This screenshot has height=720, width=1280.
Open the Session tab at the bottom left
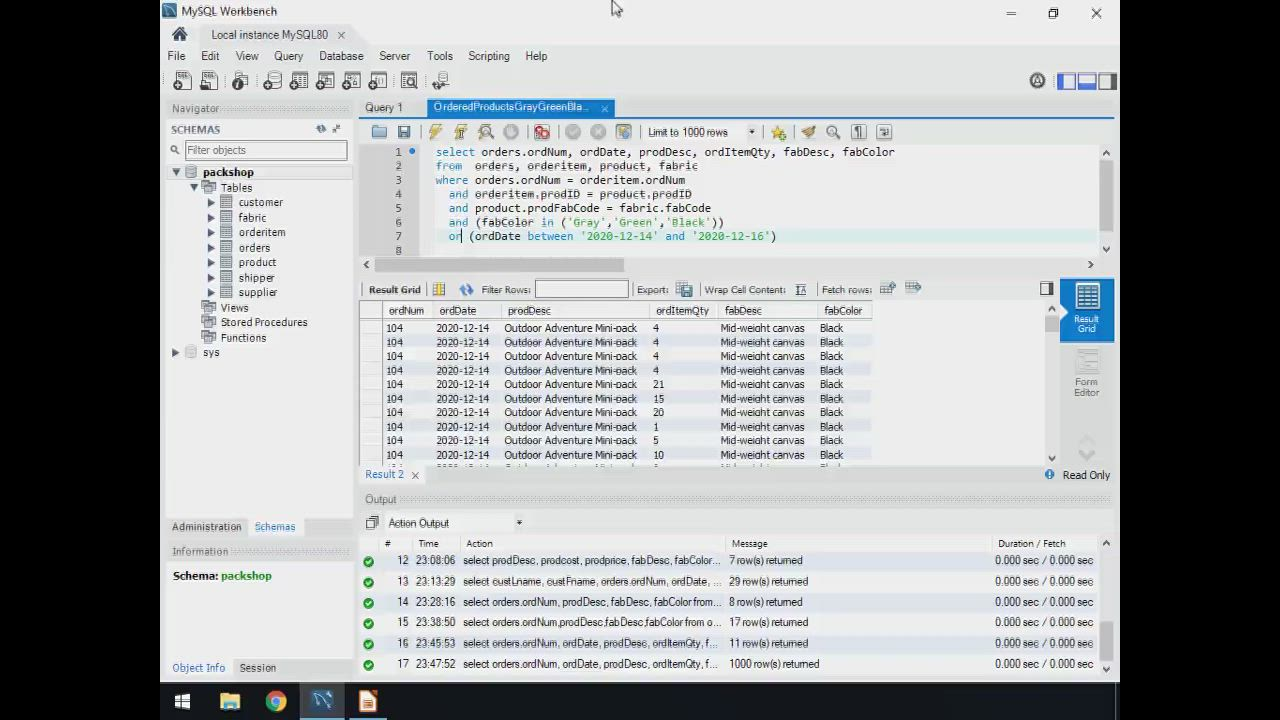tap(257, 668)
